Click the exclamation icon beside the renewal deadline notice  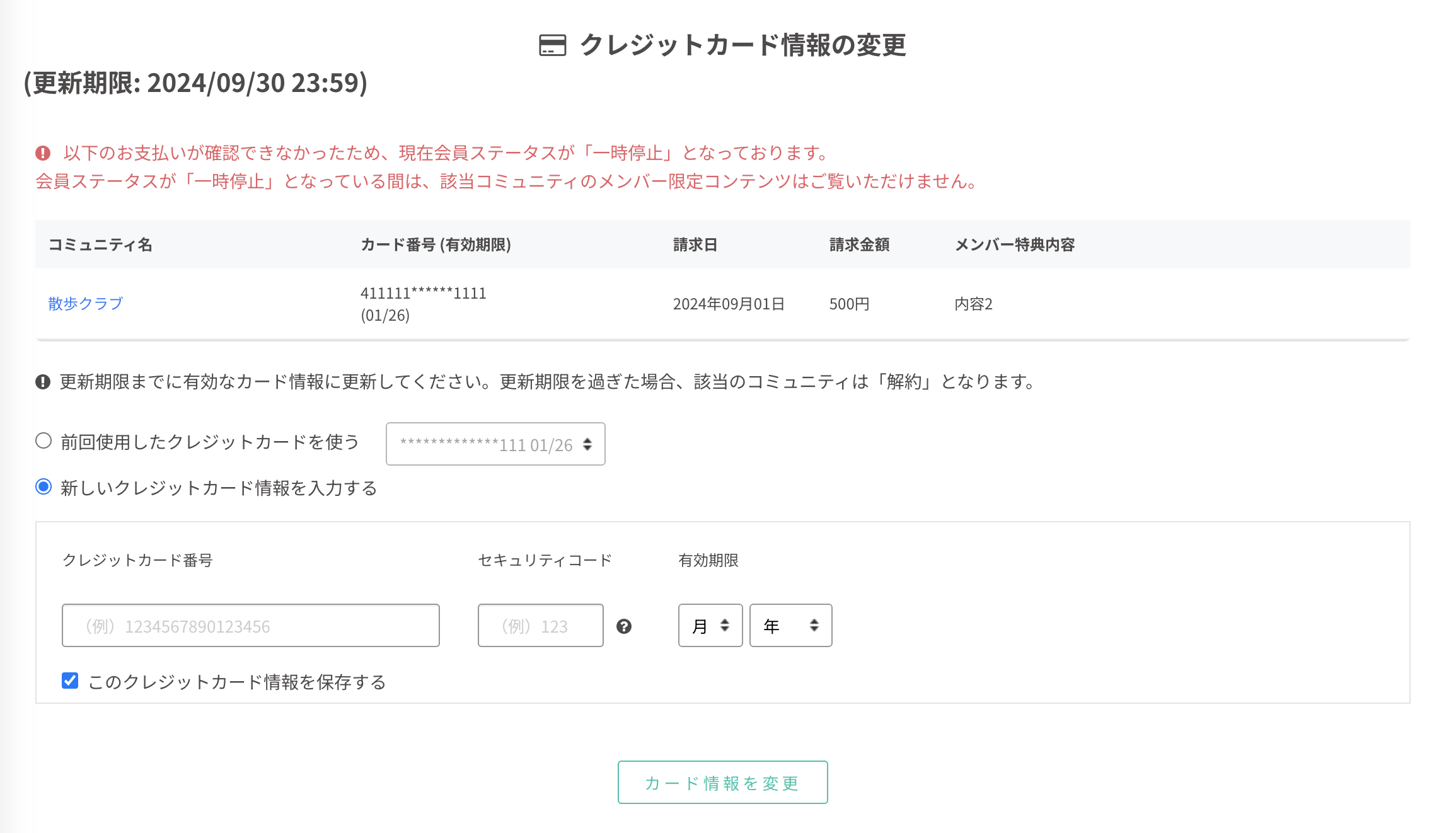click(42, 381)
